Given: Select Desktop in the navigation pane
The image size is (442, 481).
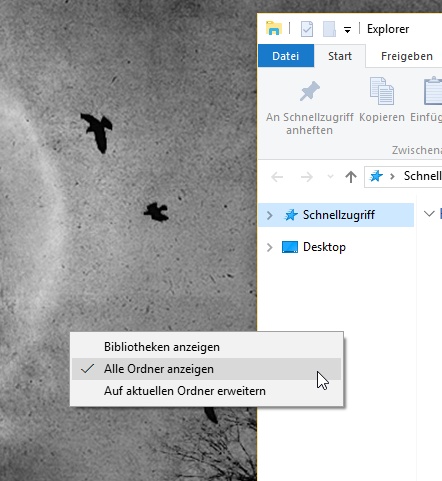Looking at the screenshot, I should [x=324, y=247].
